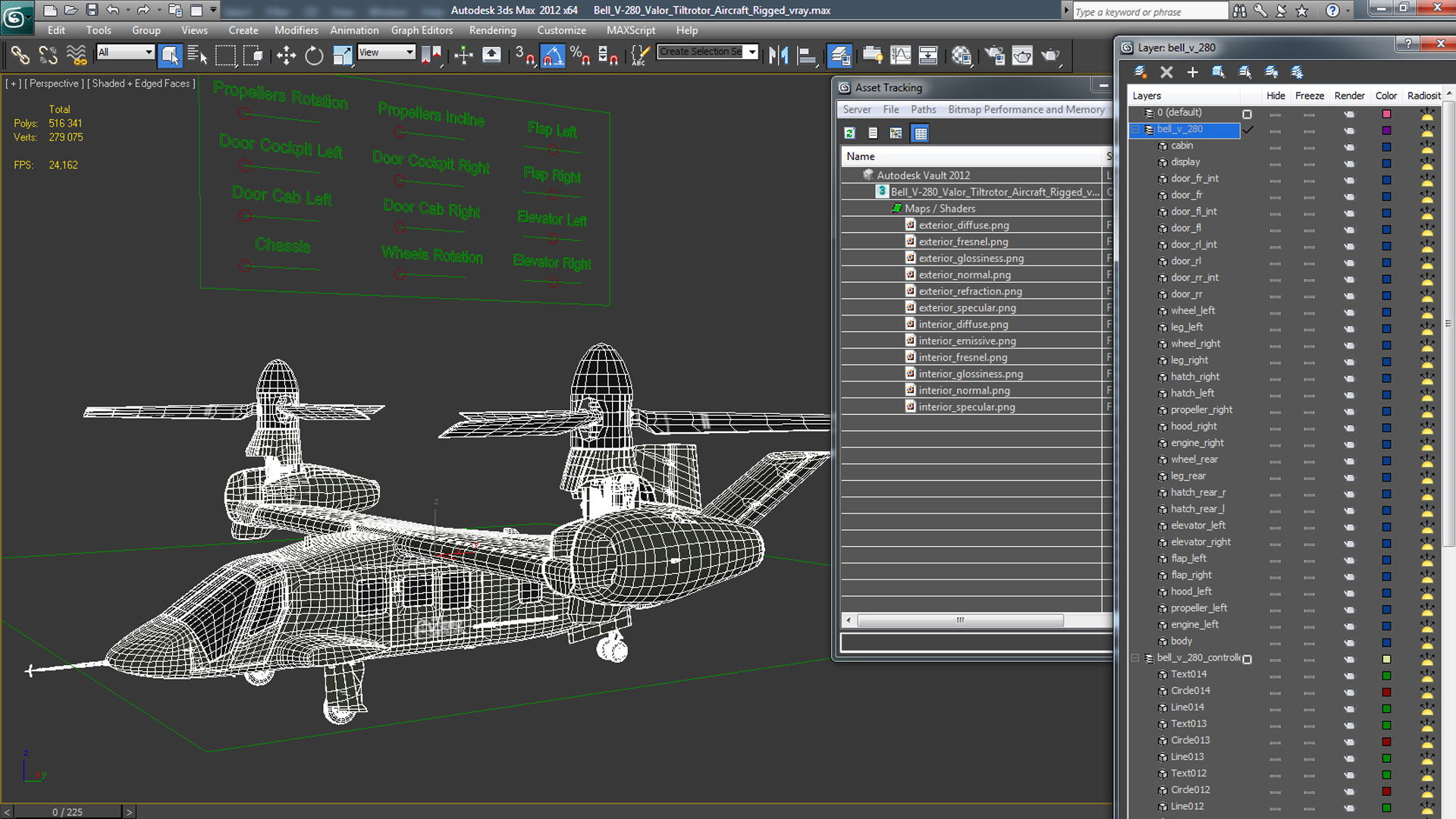This screenshot has width=1456, height=819.
Task: Switch Asset Tracking to table view
Action: click(920, 133)
